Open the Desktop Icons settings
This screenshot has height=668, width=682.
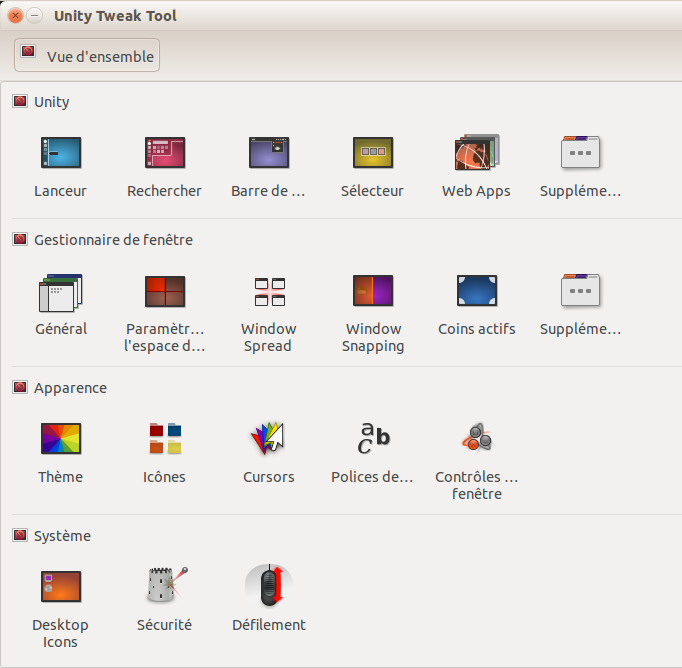(x=61, y=586)
